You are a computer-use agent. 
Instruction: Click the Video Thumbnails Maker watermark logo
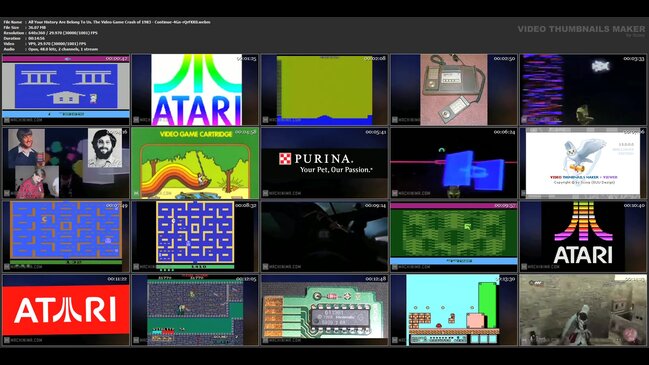(581, 30)
